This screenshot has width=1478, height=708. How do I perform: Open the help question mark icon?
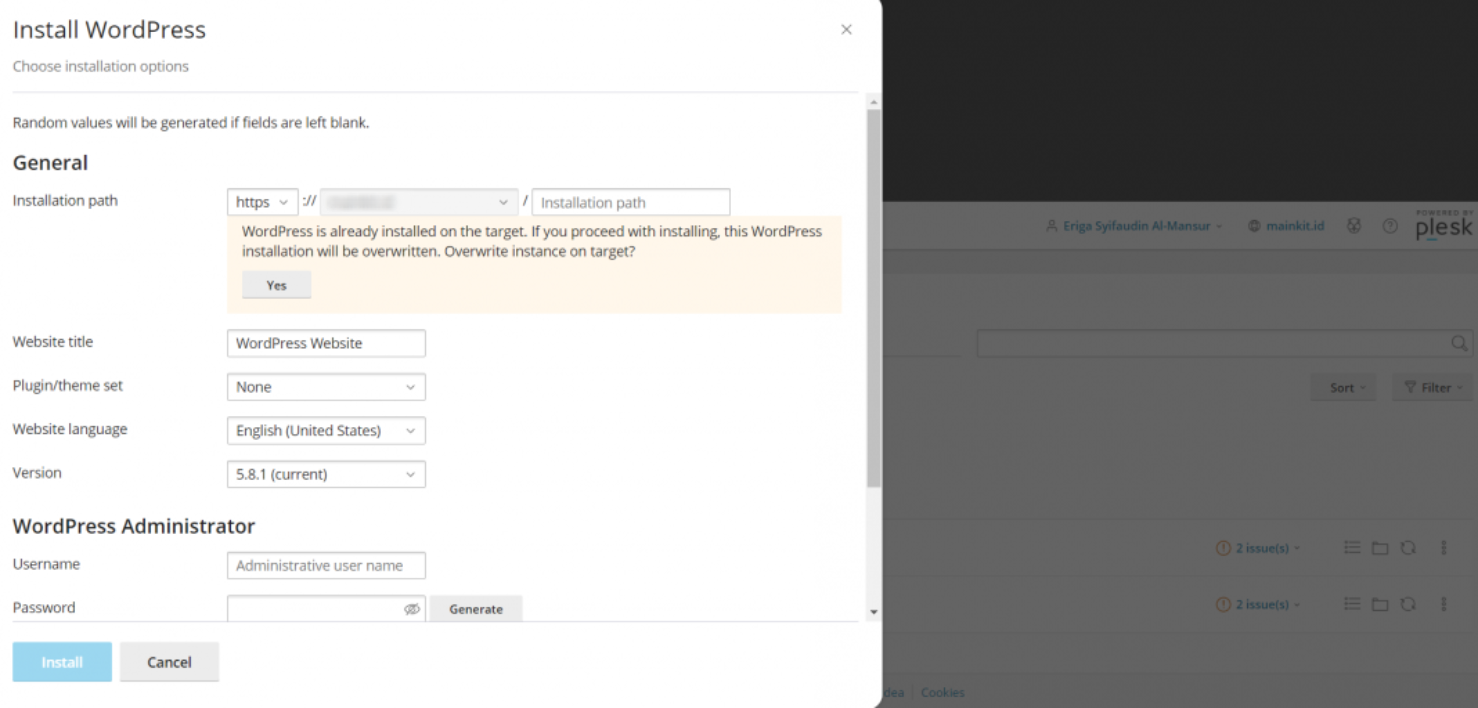(1390, 227)
